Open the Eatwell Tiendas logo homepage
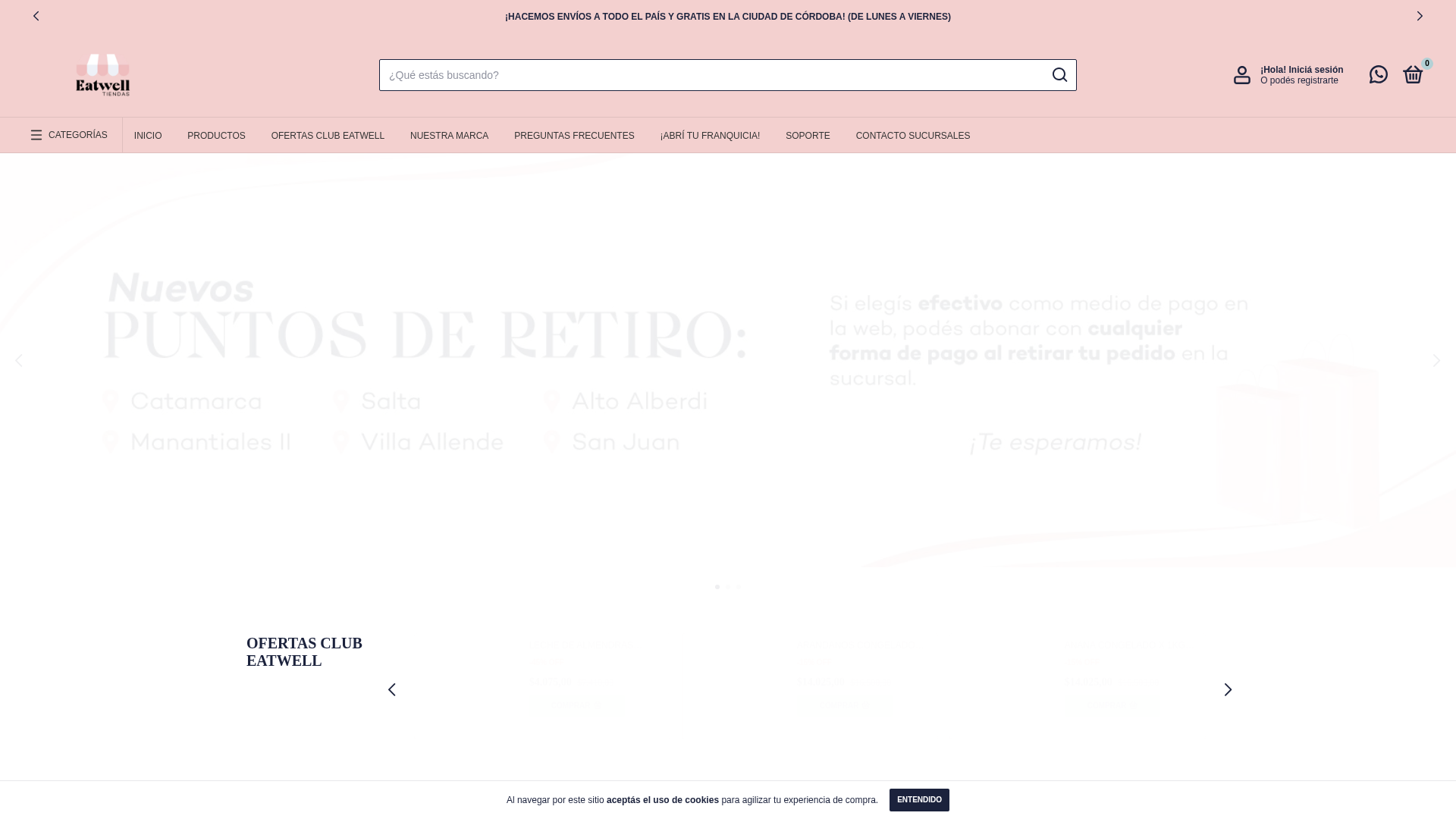Image resolution: width=1456 pixels, height=819 pixels. (103, 74)
